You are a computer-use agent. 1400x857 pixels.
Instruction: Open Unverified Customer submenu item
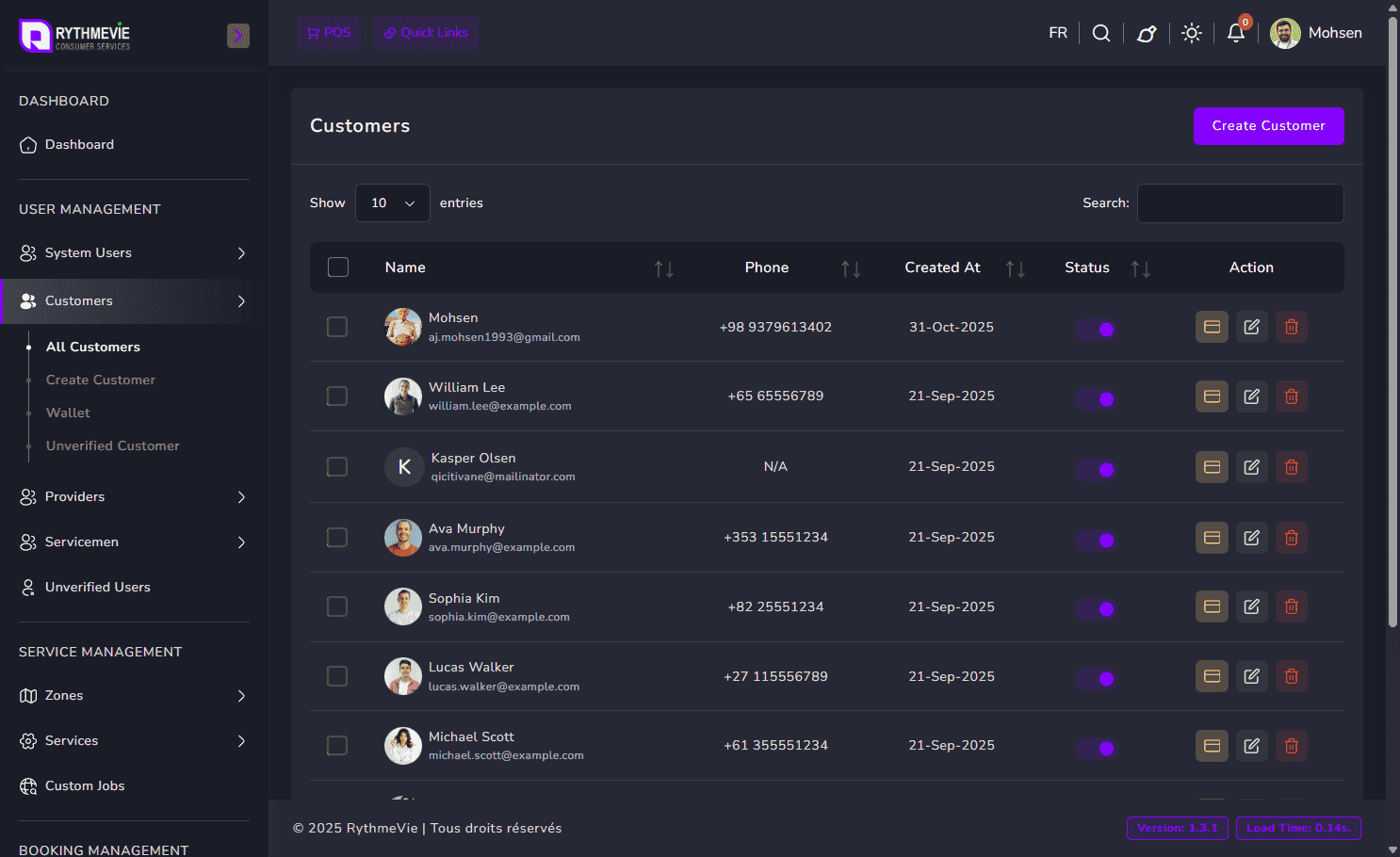(113, 446)
